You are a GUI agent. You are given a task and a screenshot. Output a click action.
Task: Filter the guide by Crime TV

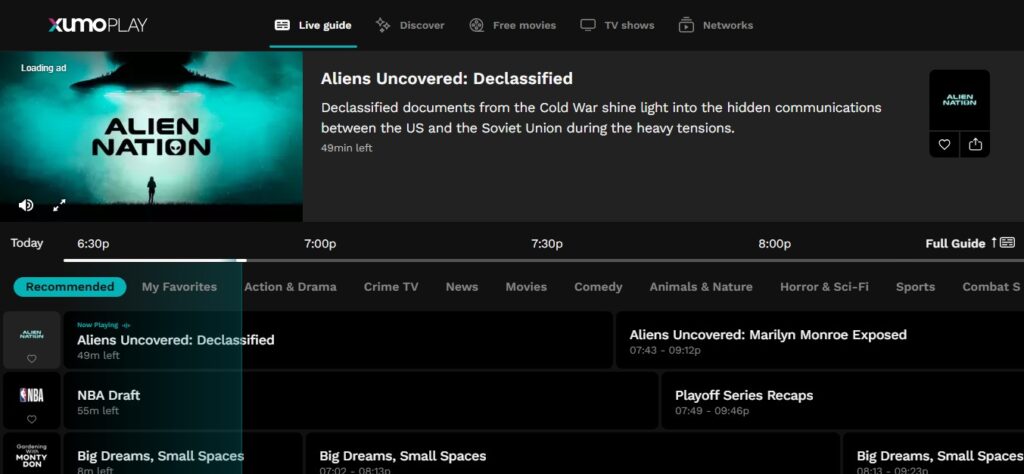[x=391, y=287]
